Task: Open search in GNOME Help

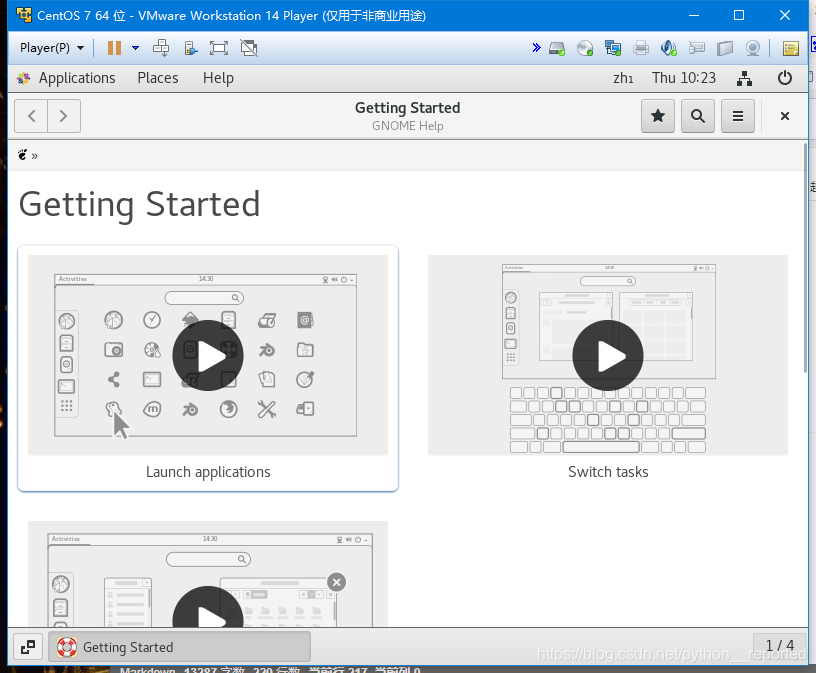Action: [x=698, y=116]
